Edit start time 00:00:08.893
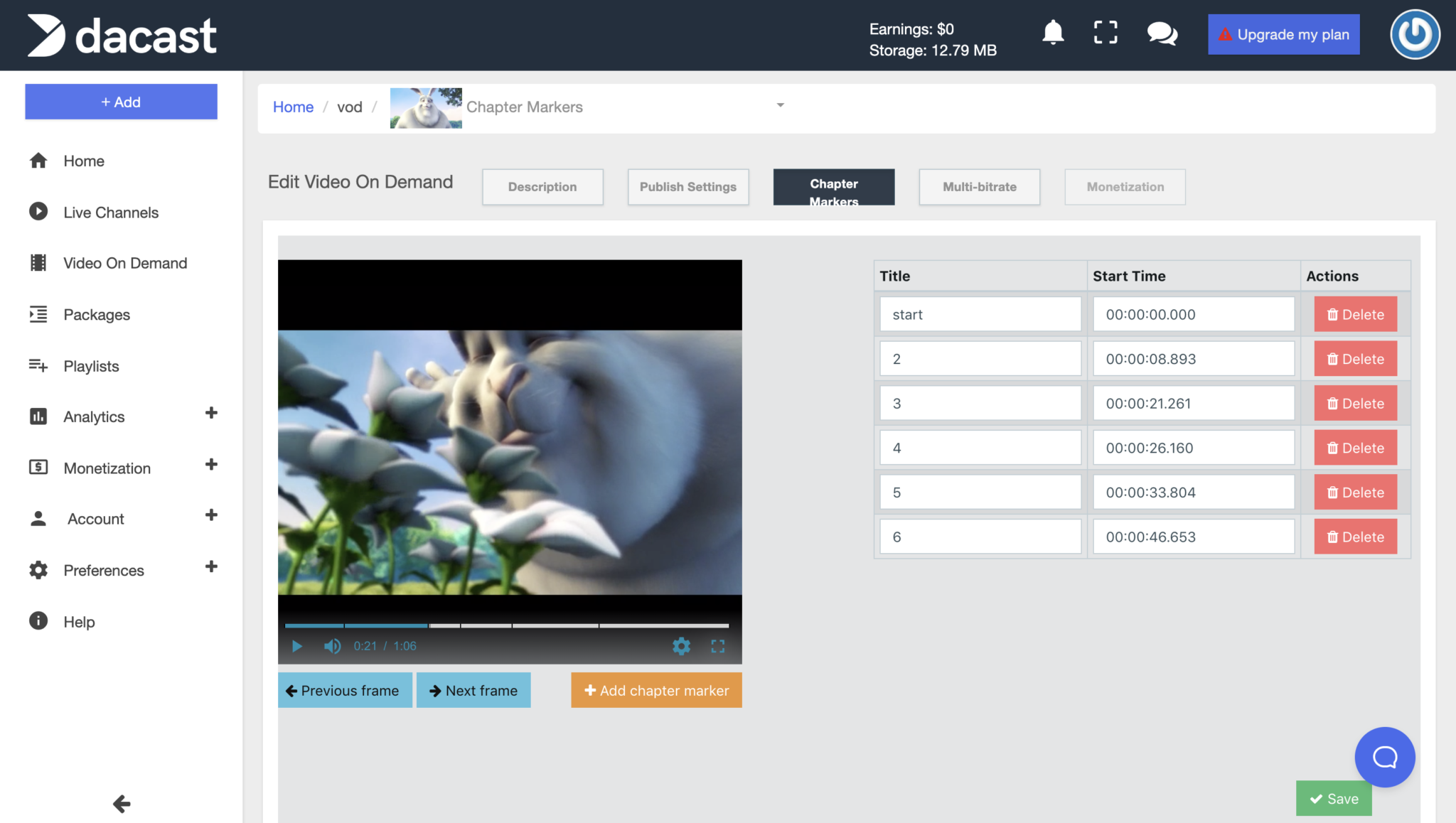Screen dimensions: 1456x823 pos(1194,359)
